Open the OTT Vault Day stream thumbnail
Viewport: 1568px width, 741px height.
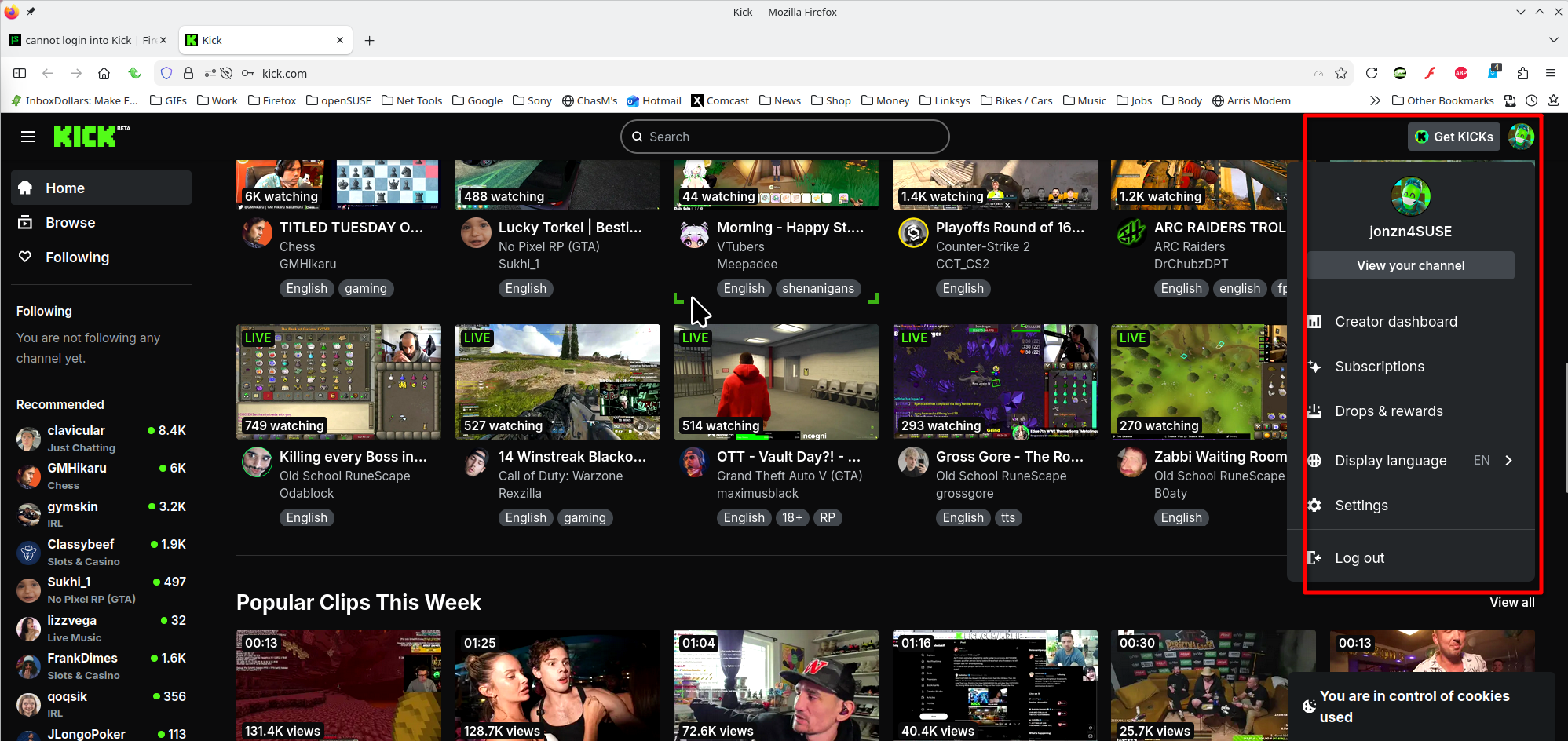(x=776, y=381)
